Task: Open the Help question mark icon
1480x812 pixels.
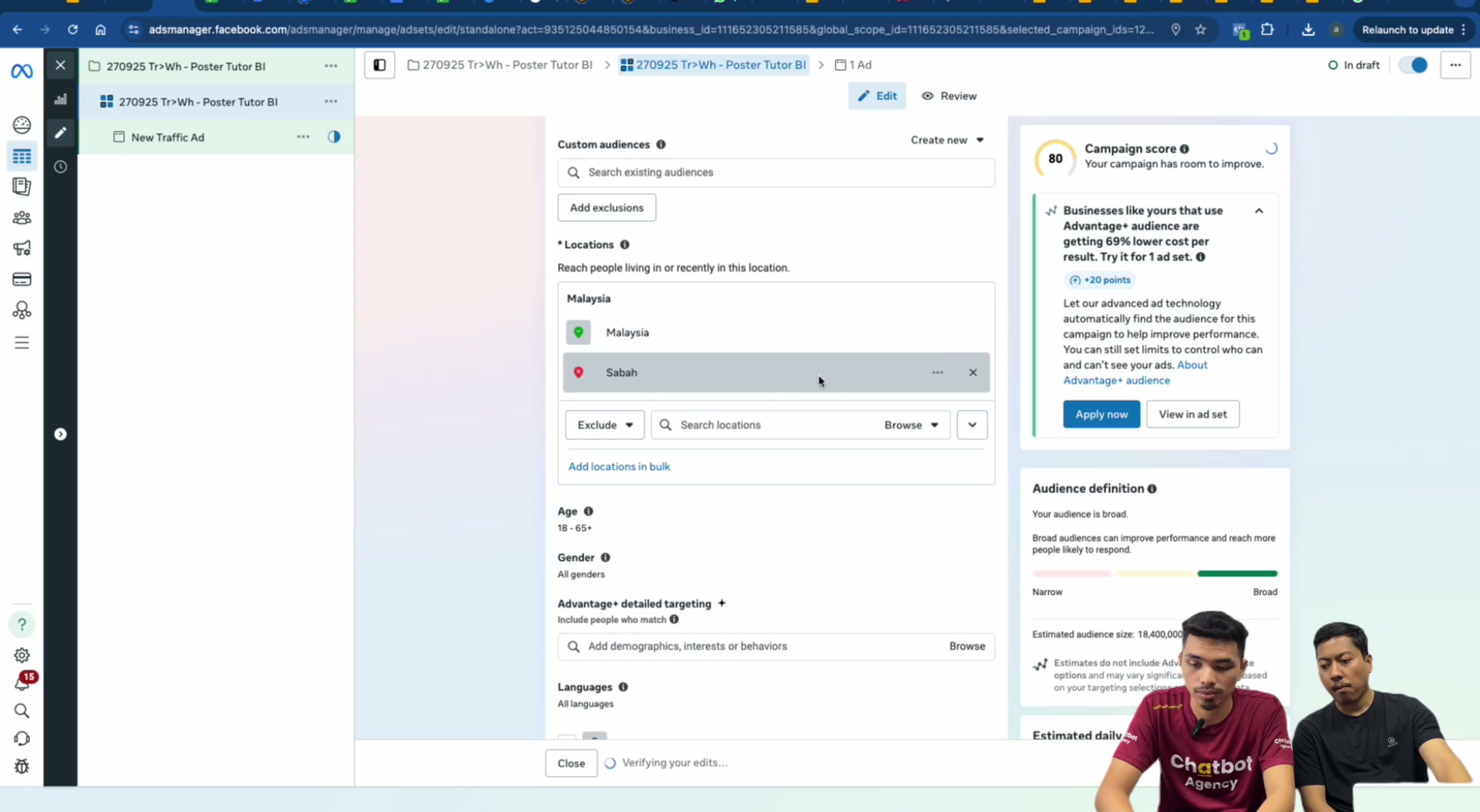Action: pos(22,624)
